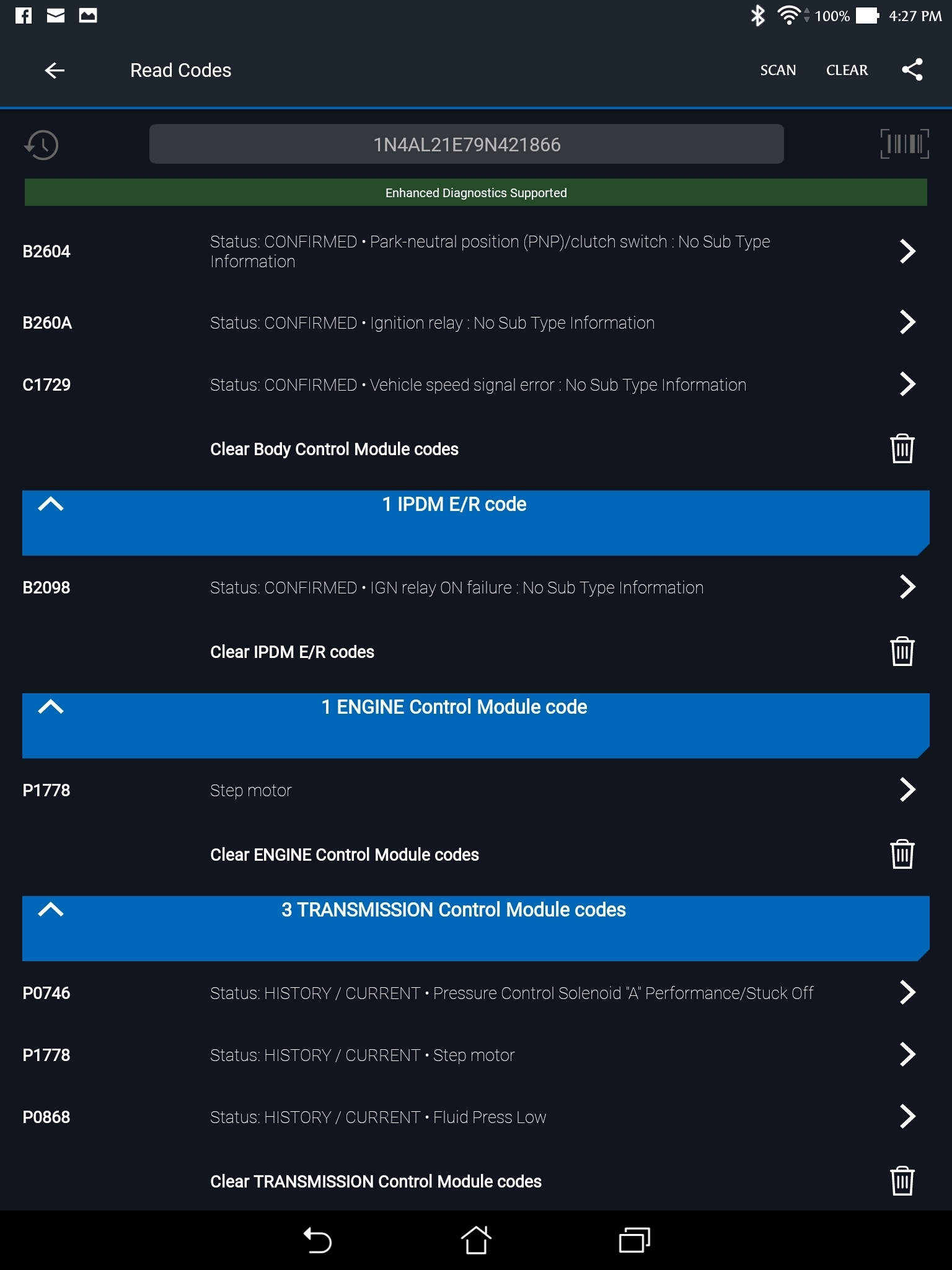Tap trash icon for Body Control Module codes
The width and height of the screenshot is (952, 1270).
click(x=902, y=448)
